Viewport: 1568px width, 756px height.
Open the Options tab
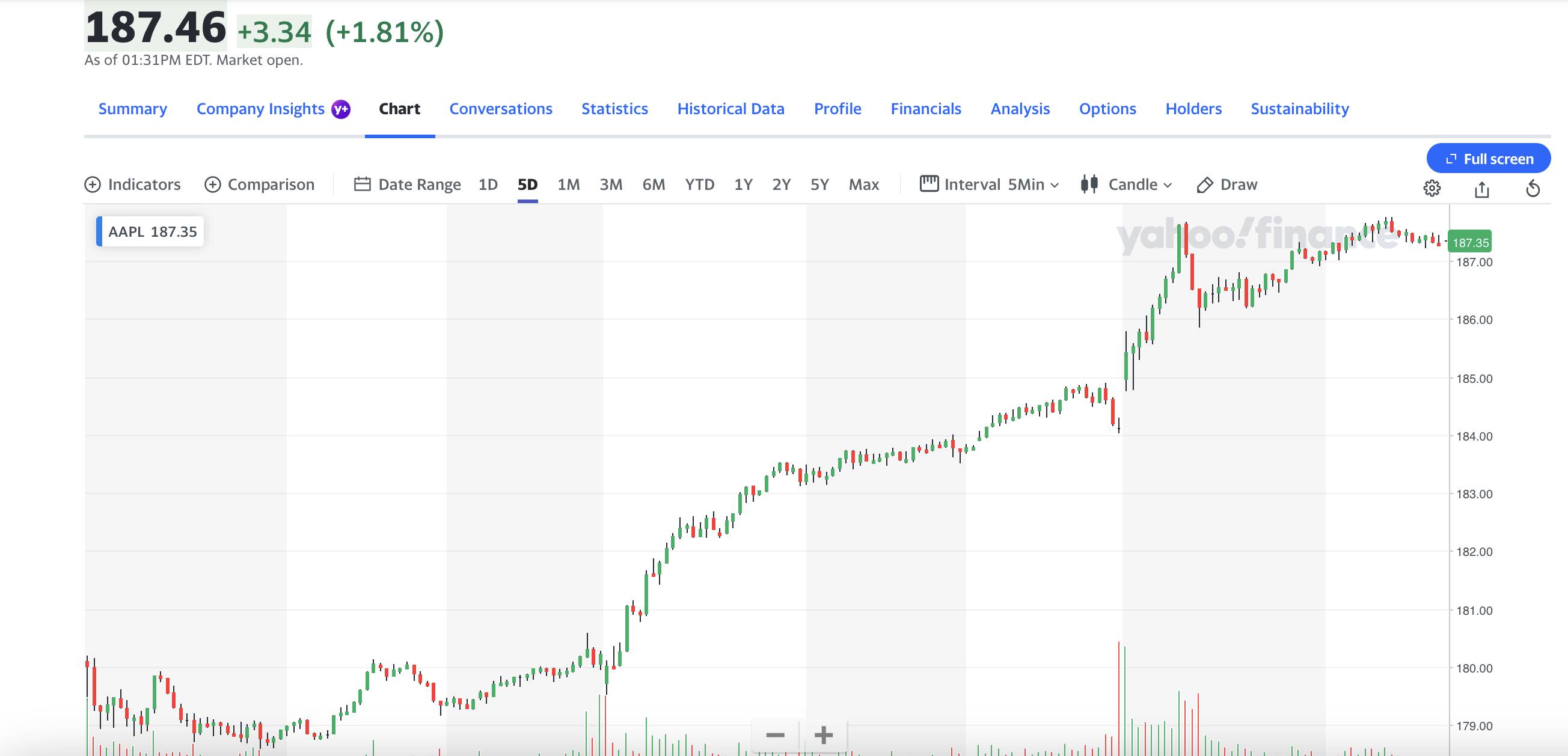[1108, 109]
